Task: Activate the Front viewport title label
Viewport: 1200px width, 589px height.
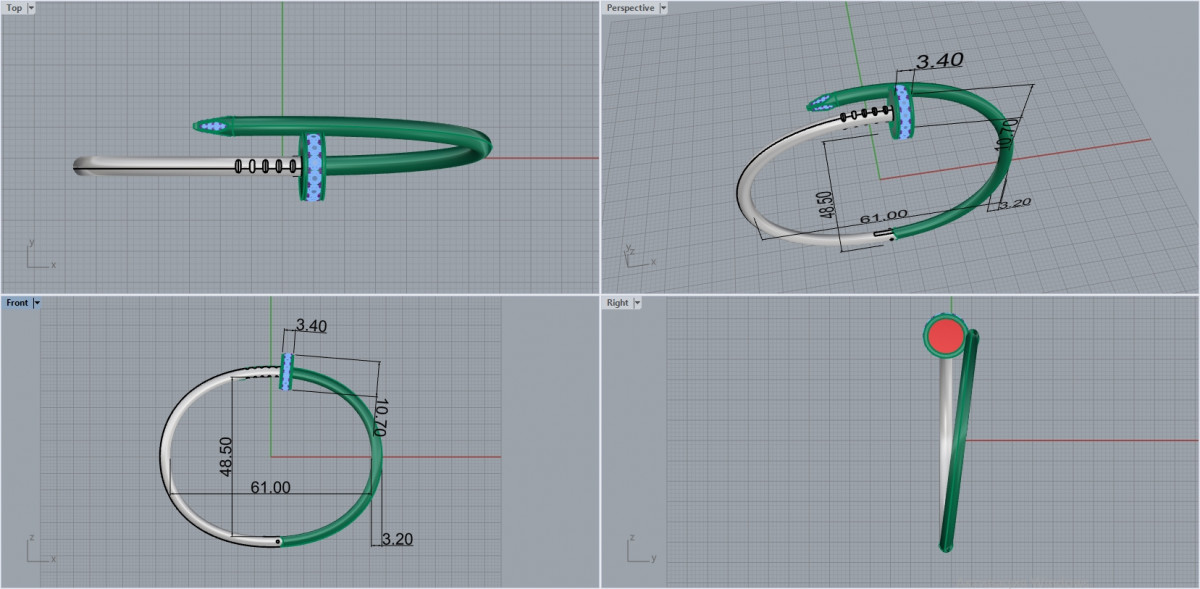Action: click(x=17, y=302)
